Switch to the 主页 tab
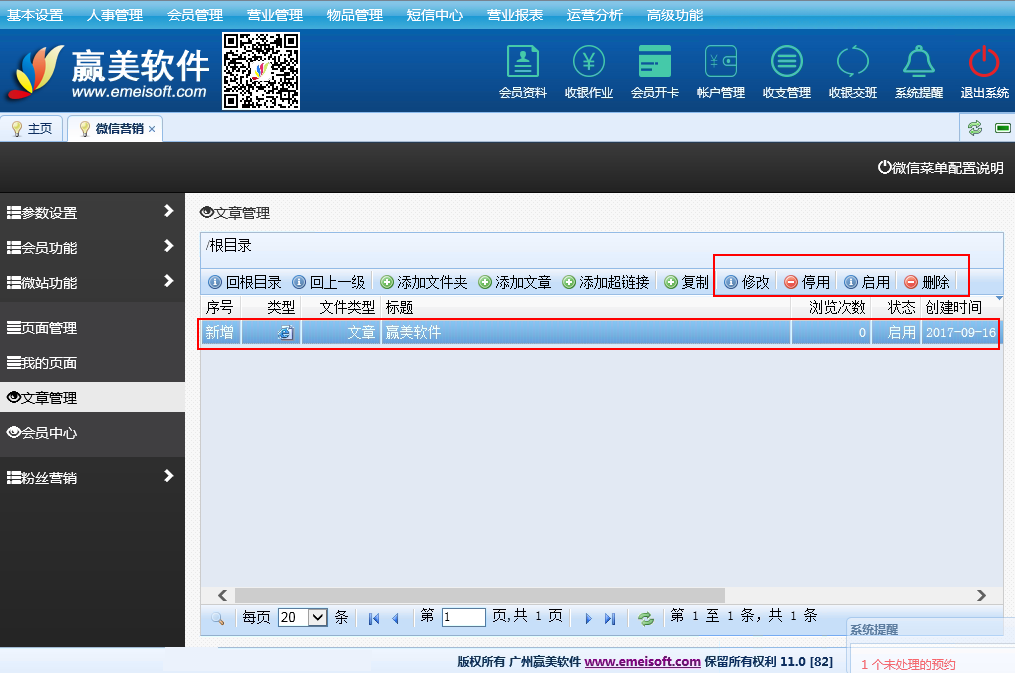Viewport: 1015px width, 673px height. pyautogui.click(x=32, y=129)
